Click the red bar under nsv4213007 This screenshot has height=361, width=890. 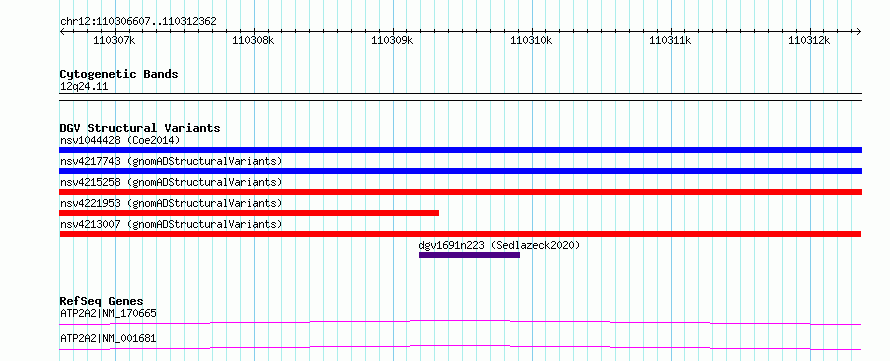pyautogui.click(x=460, y=234)
